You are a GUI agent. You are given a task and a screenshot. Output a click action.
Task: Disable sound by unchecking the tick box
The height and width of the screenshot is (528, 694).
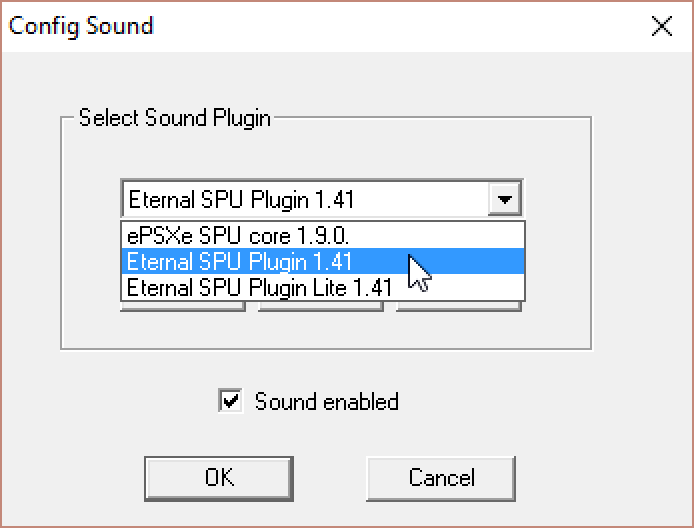pos(230,402)
